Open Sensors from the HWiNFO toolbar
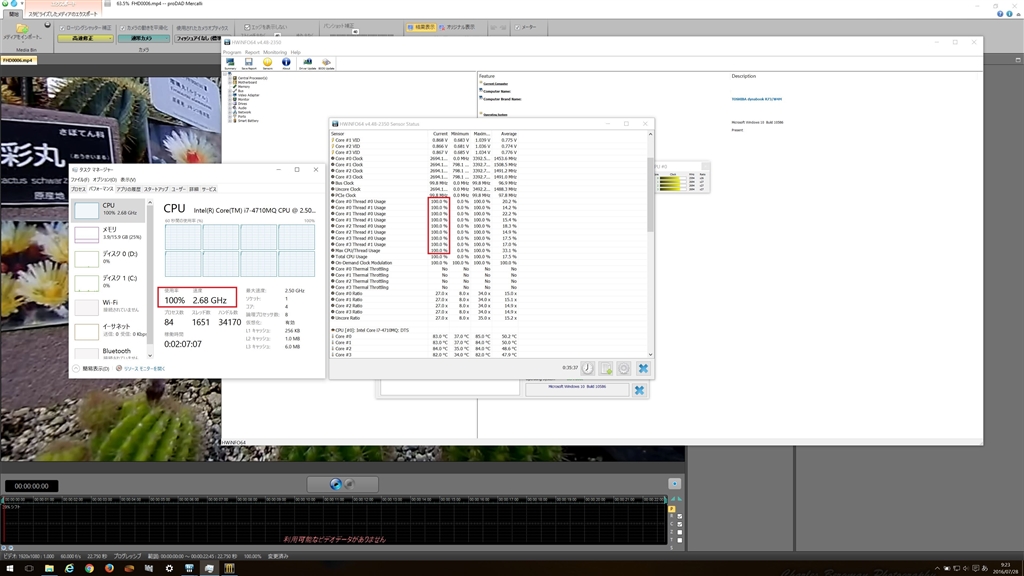Image resolution: width=1024 pixels, height=576 pixels. 267,63
